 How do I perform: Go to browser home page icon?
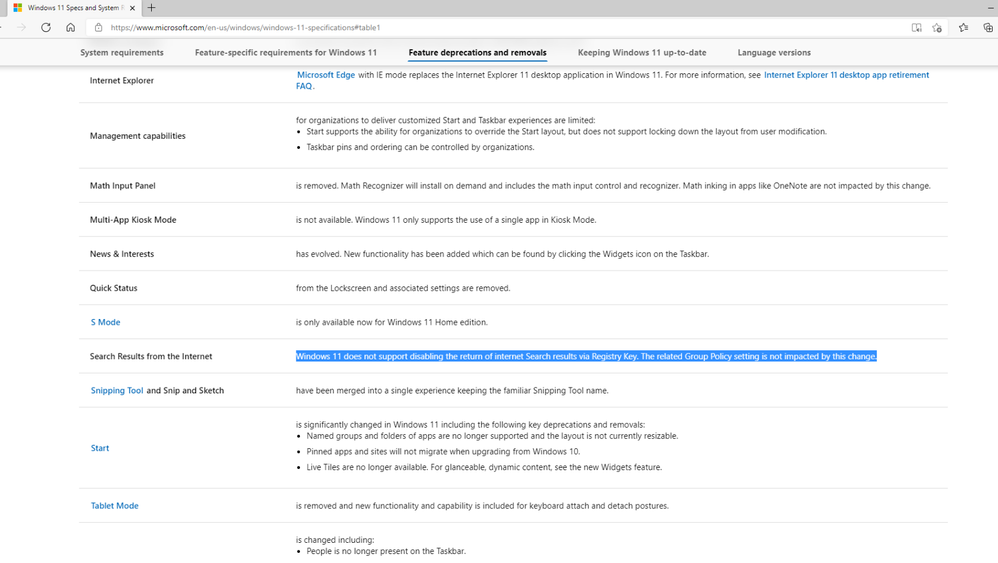[71, 27]
